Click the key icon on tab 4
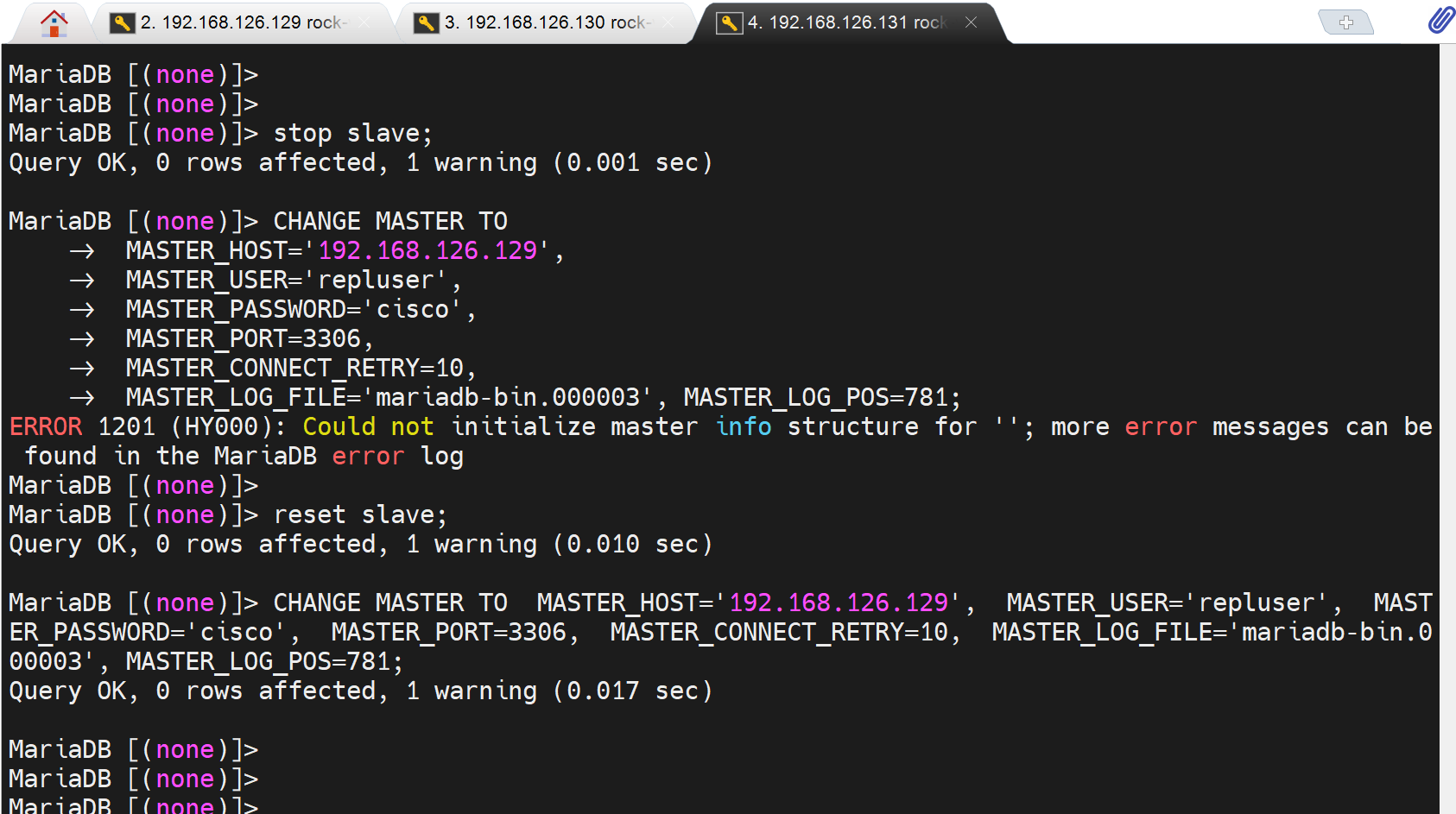 pos(729,23)
